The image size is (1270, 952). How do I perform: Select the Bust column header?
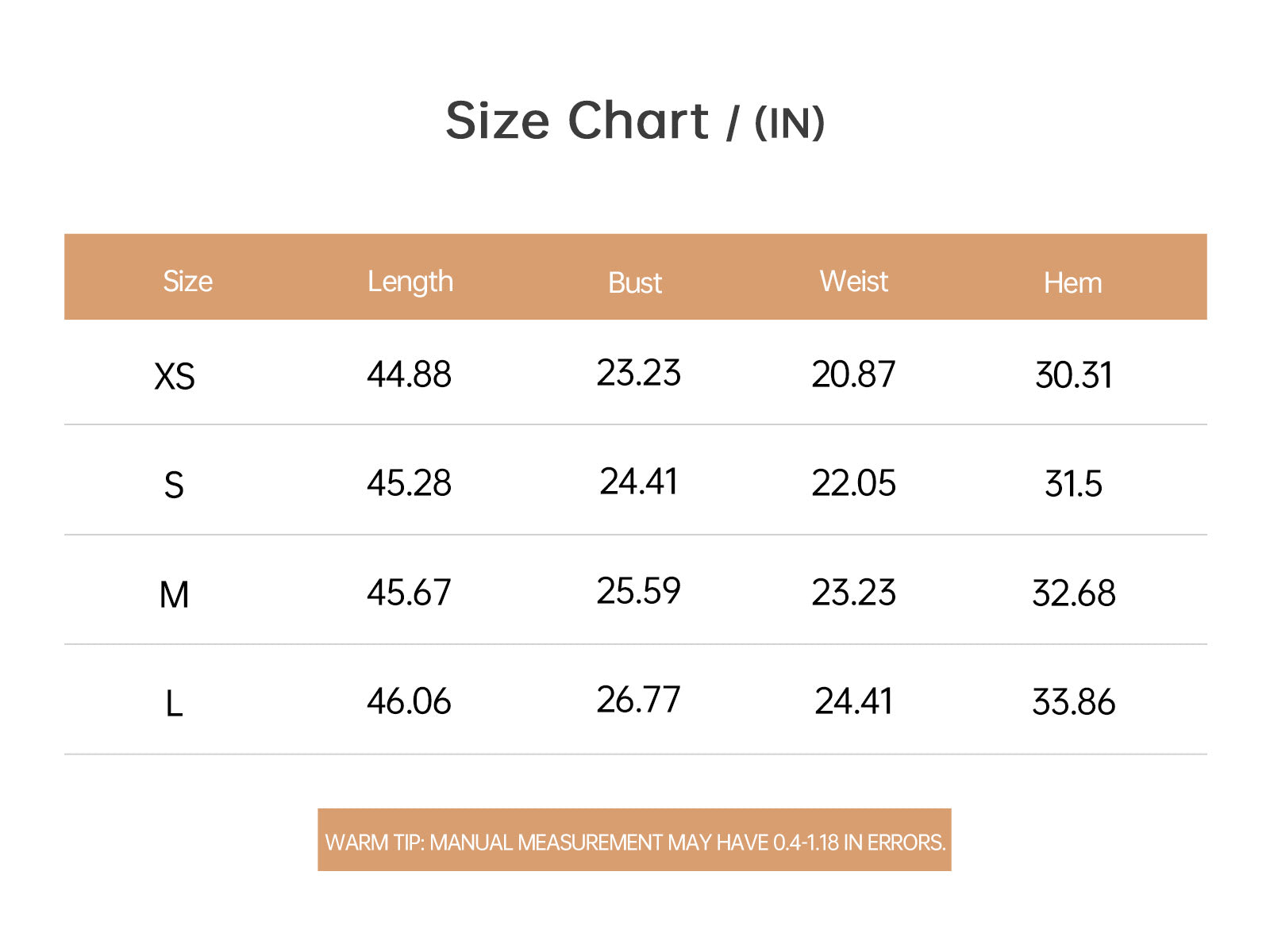click(635, 282)
